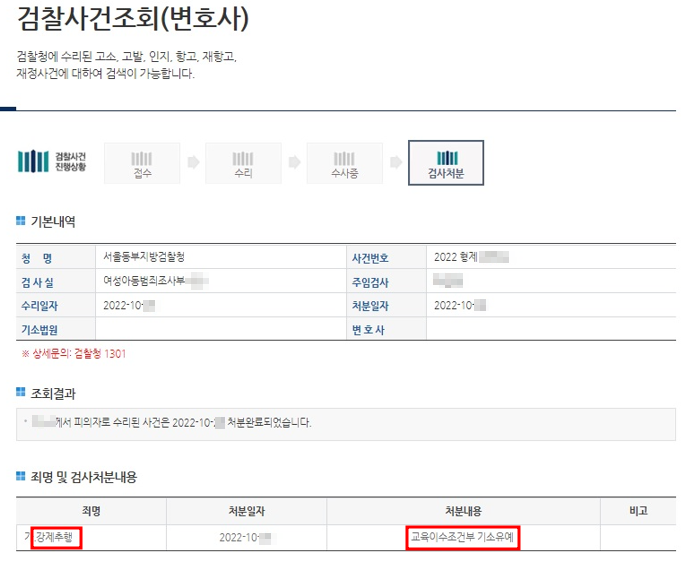Select the 수리 step icon
Viewport: 686px width, 563px height.
[243, 162]
